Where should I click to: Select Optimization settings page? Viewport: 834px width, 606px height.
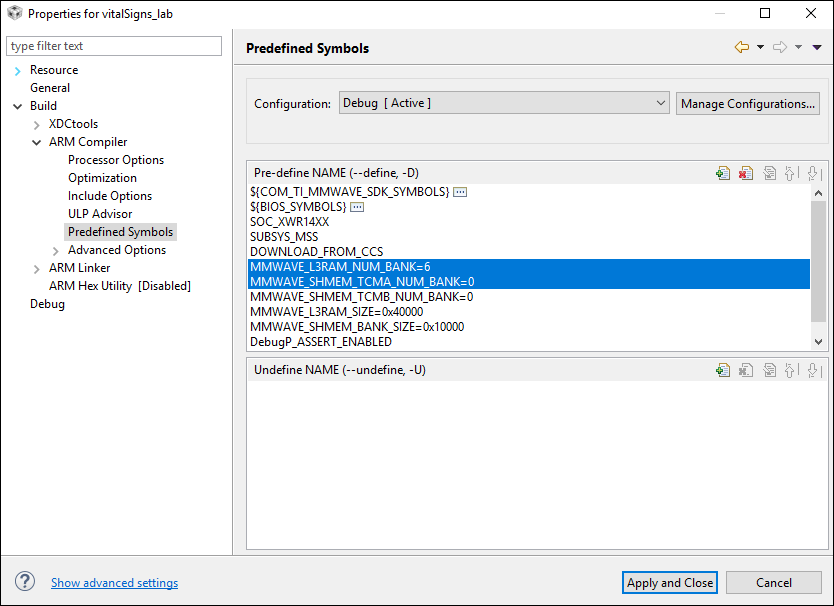coord(102,178)
